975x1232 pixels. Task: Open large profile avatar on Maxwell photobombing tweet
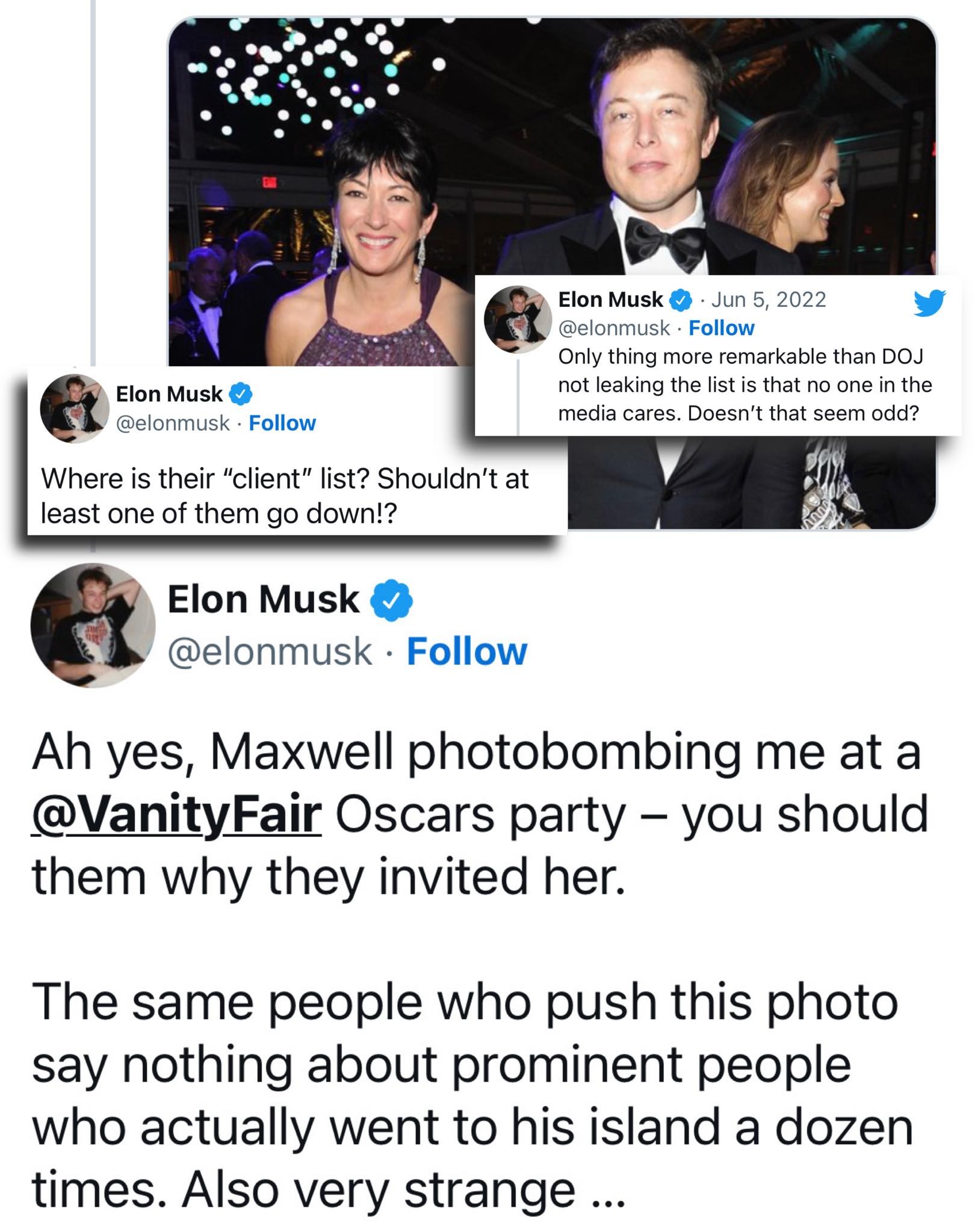coord(93,626)
